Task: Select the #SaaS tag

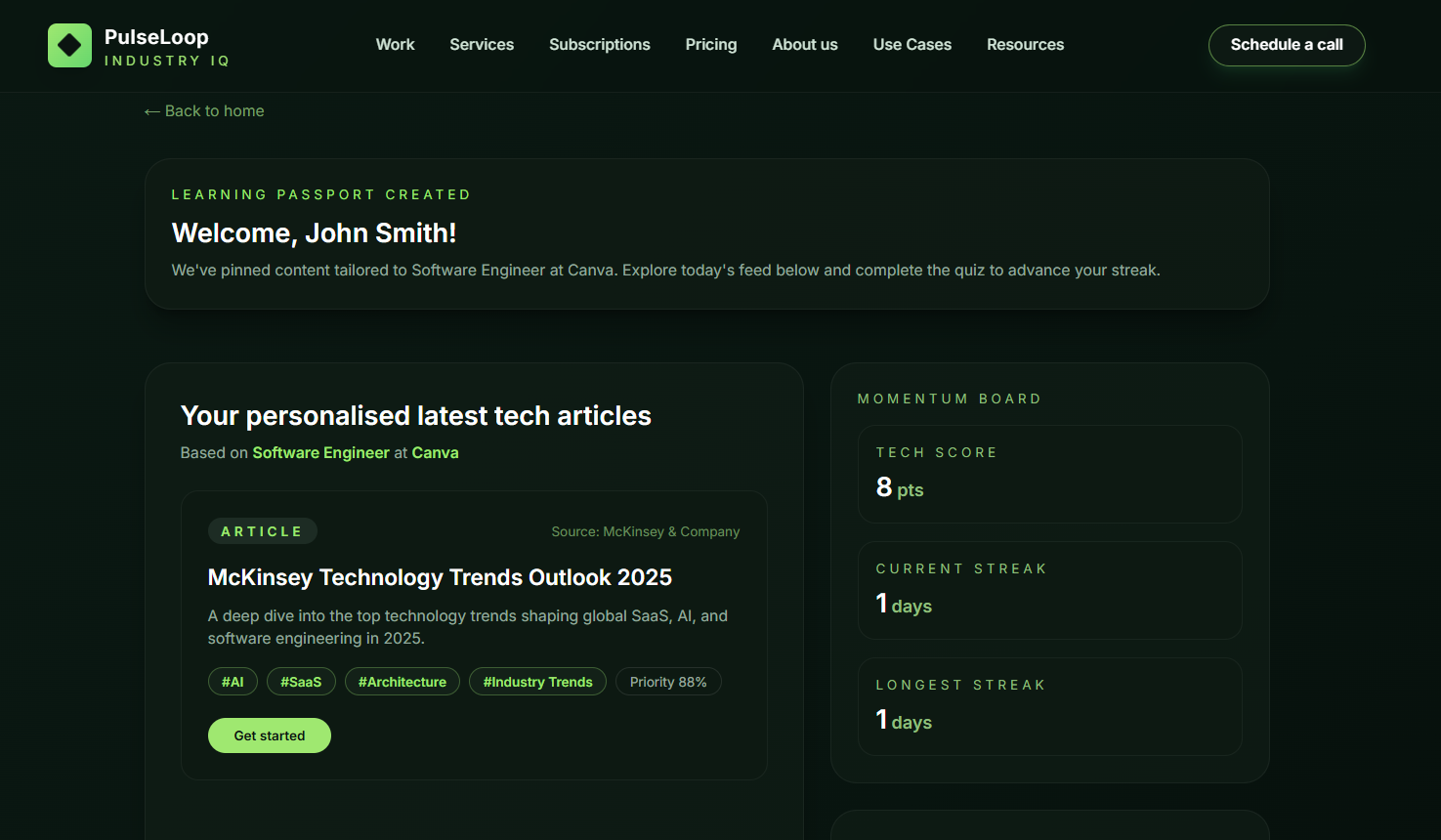Action: (x=301, y=682)
